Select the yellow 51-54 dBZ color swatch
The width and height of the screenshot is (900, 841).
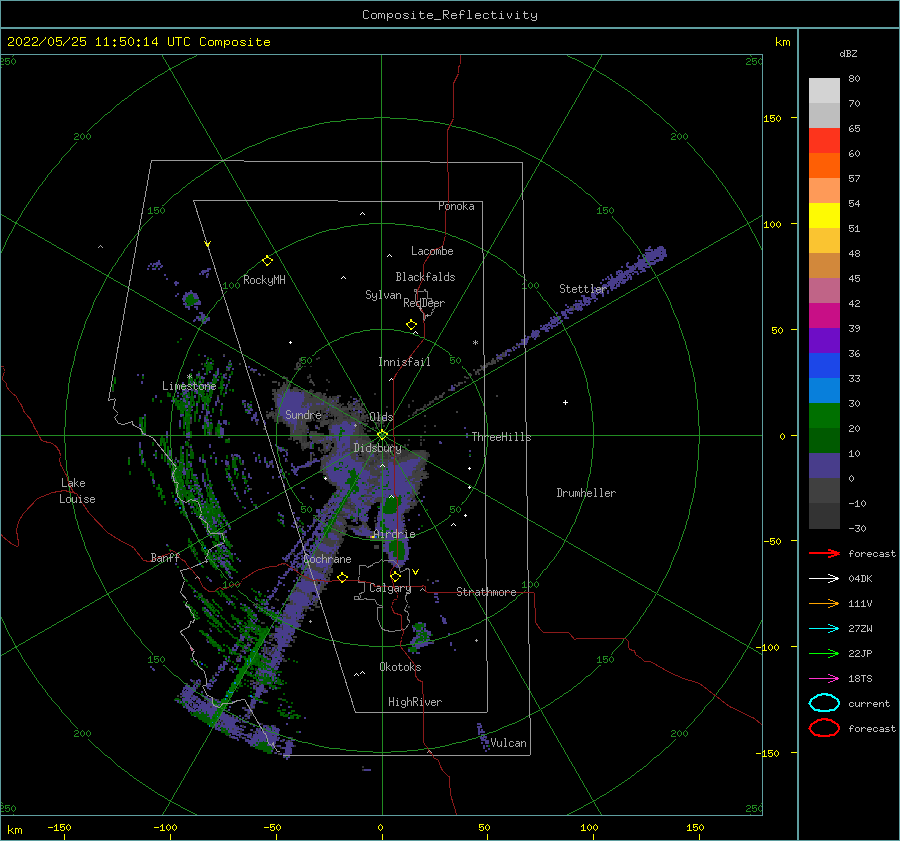tap(824, 216)
